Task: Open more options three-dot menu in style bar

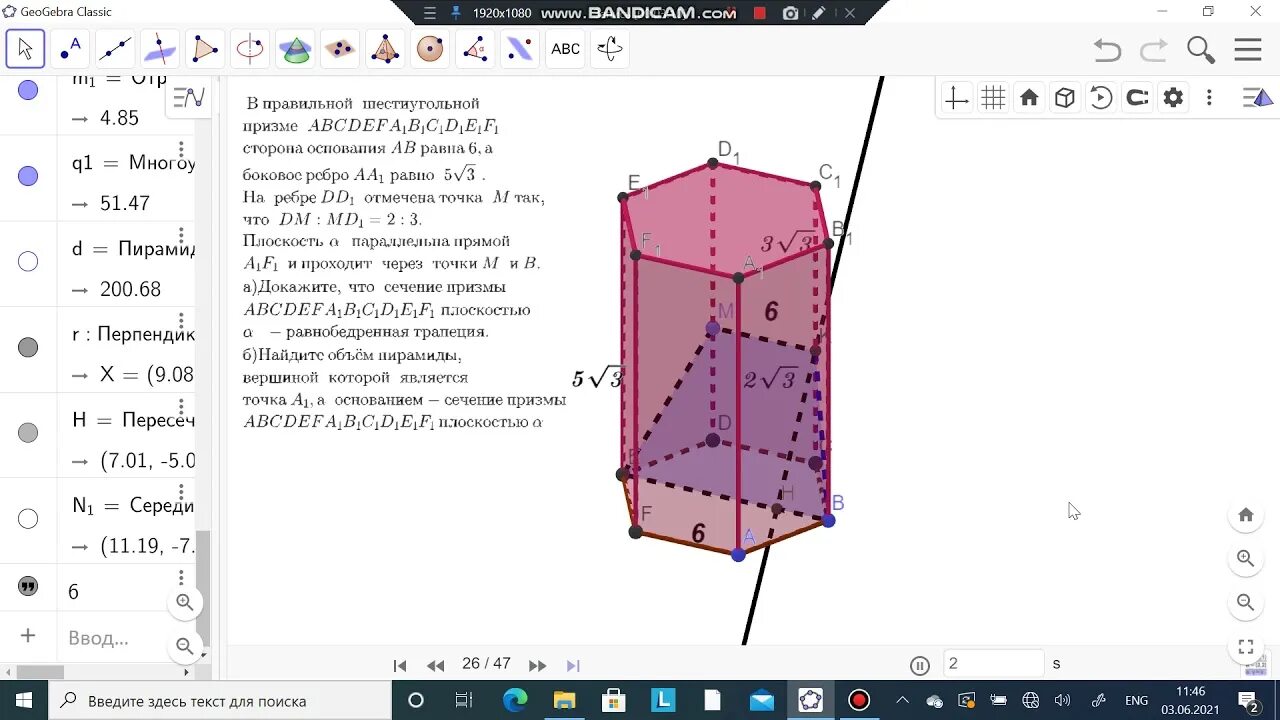Action: (x=1209, y=98)
